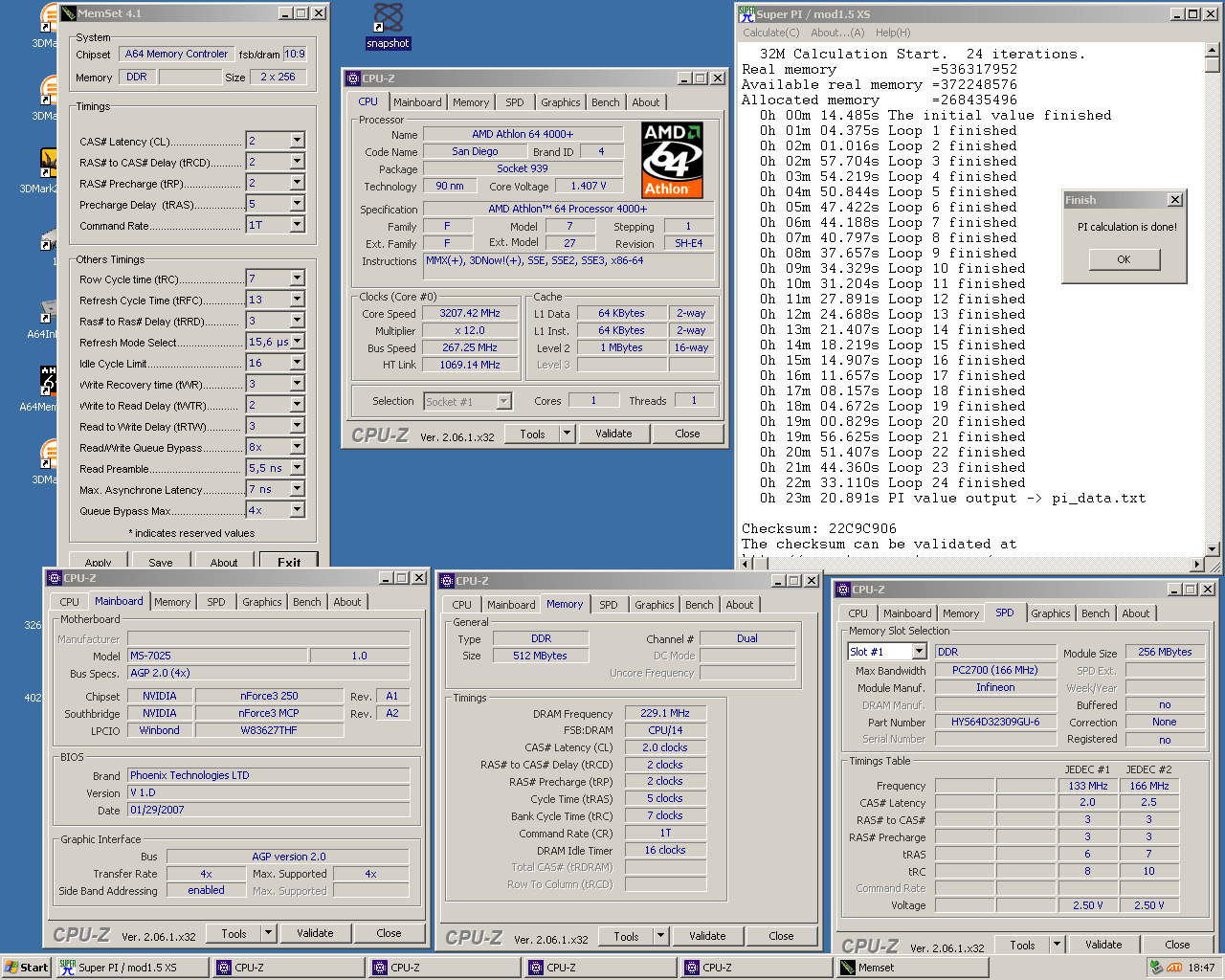Screen dimensions: 1225x980
Task: Expand Max. Asynchrone Latency dropdown
Action: [297, 489]
